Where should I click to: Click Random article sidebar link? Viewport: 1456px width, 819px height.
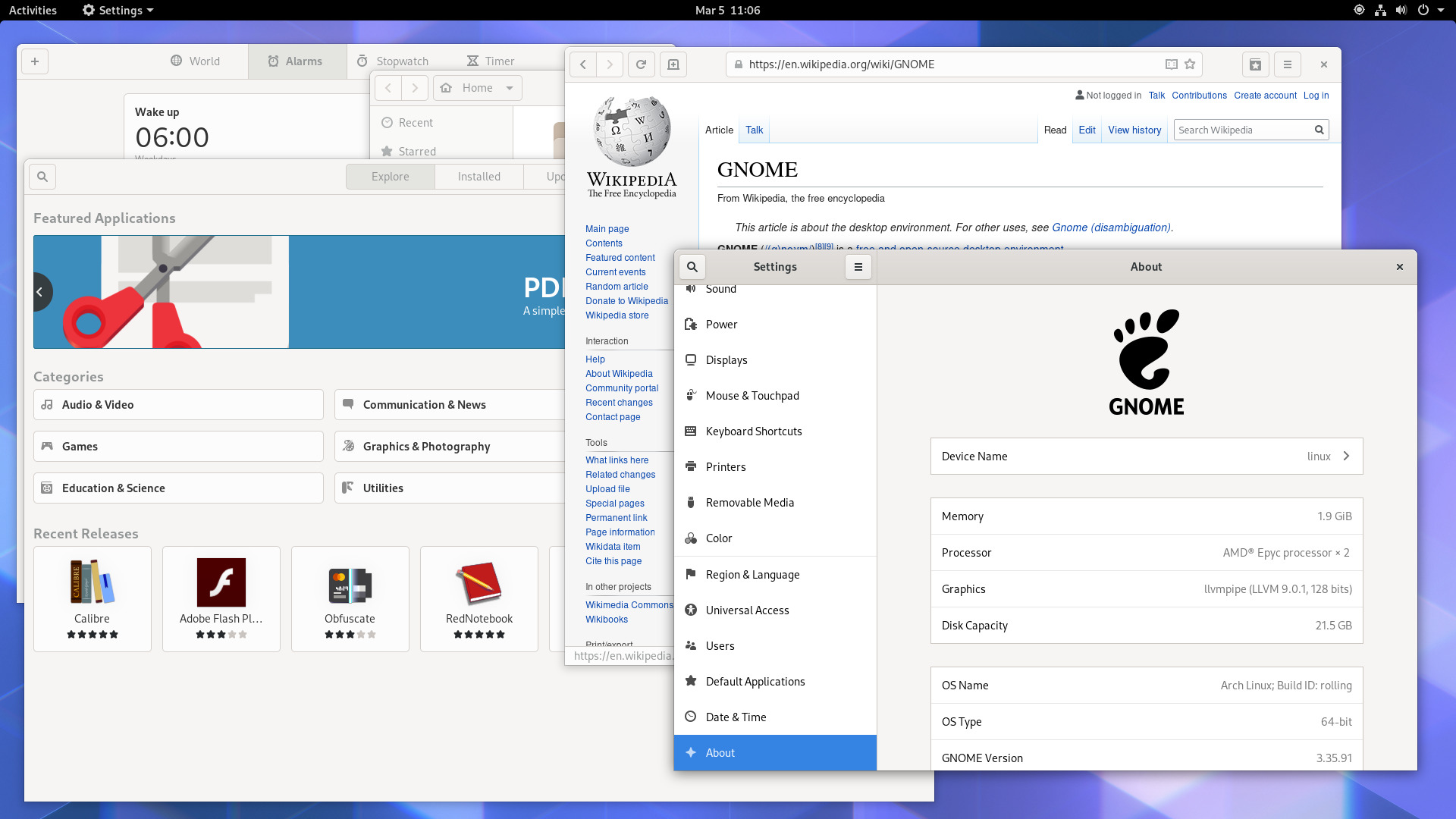[617, 287]
